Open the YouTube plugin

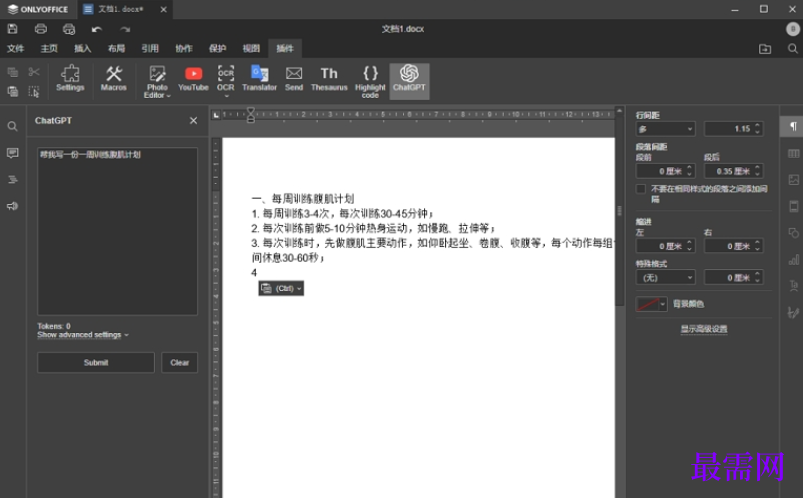(x=193, y=78)
